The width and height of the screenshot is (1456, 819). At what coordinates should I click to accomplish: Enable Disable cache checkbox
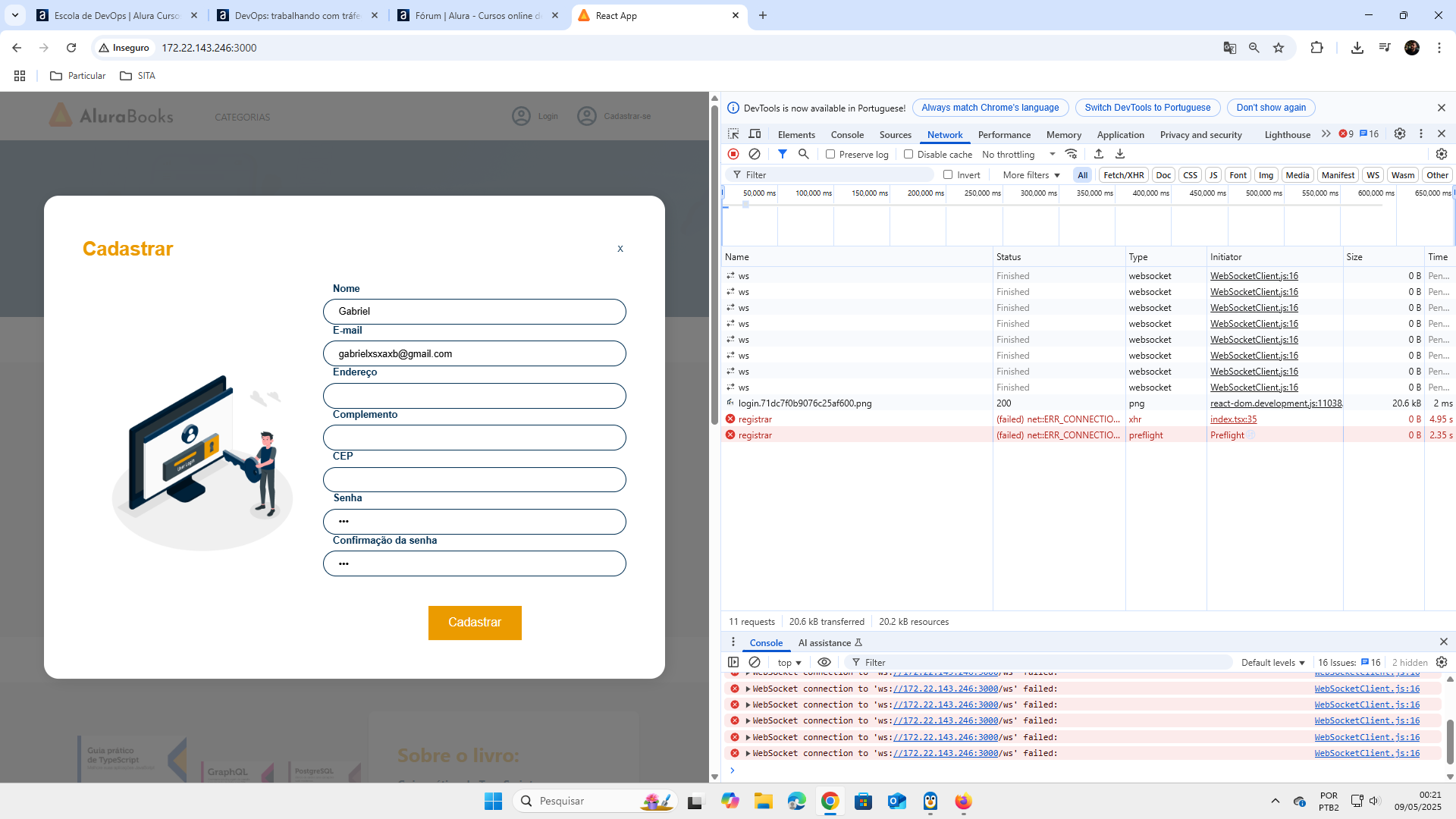908,154
